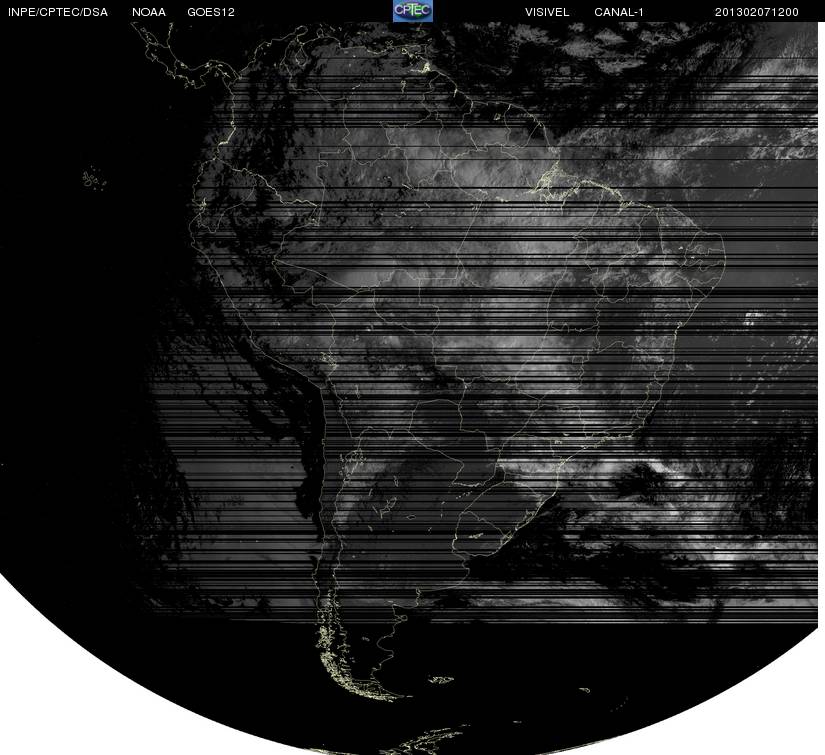Click the NOAA label in the header
This screenshot has height=755, width=825.
pos(149,12)
